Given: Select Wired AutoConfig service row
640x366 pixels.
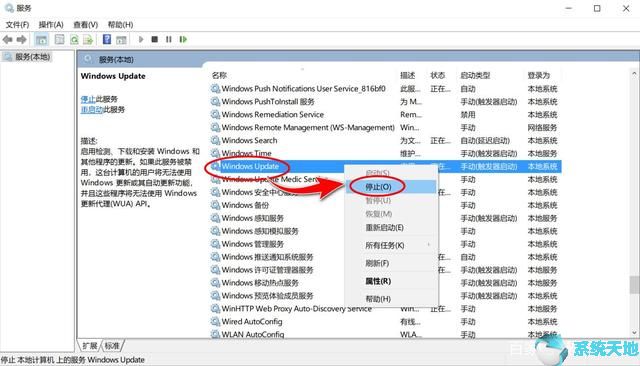Looking at the screenshot, I should point(386,322).
